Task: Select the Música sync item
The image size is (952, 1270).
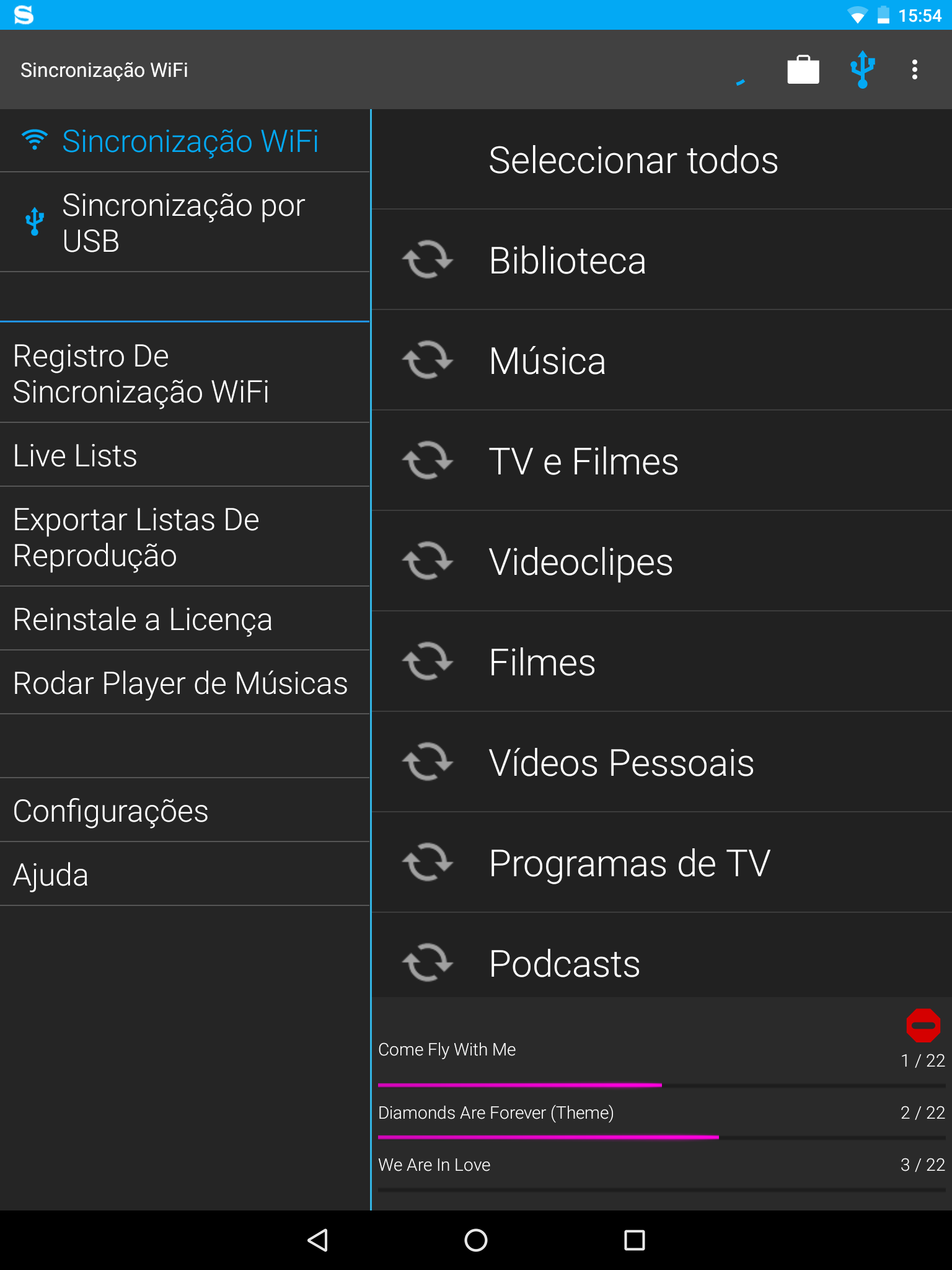Action: click(662, 360)
